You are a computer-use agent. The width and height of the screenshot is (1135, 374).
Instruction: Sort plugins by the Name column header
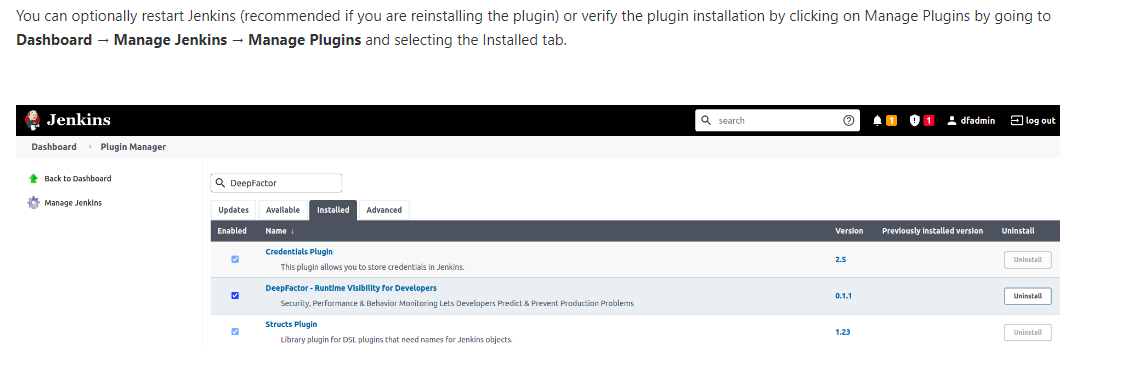[x=279, y=231]
